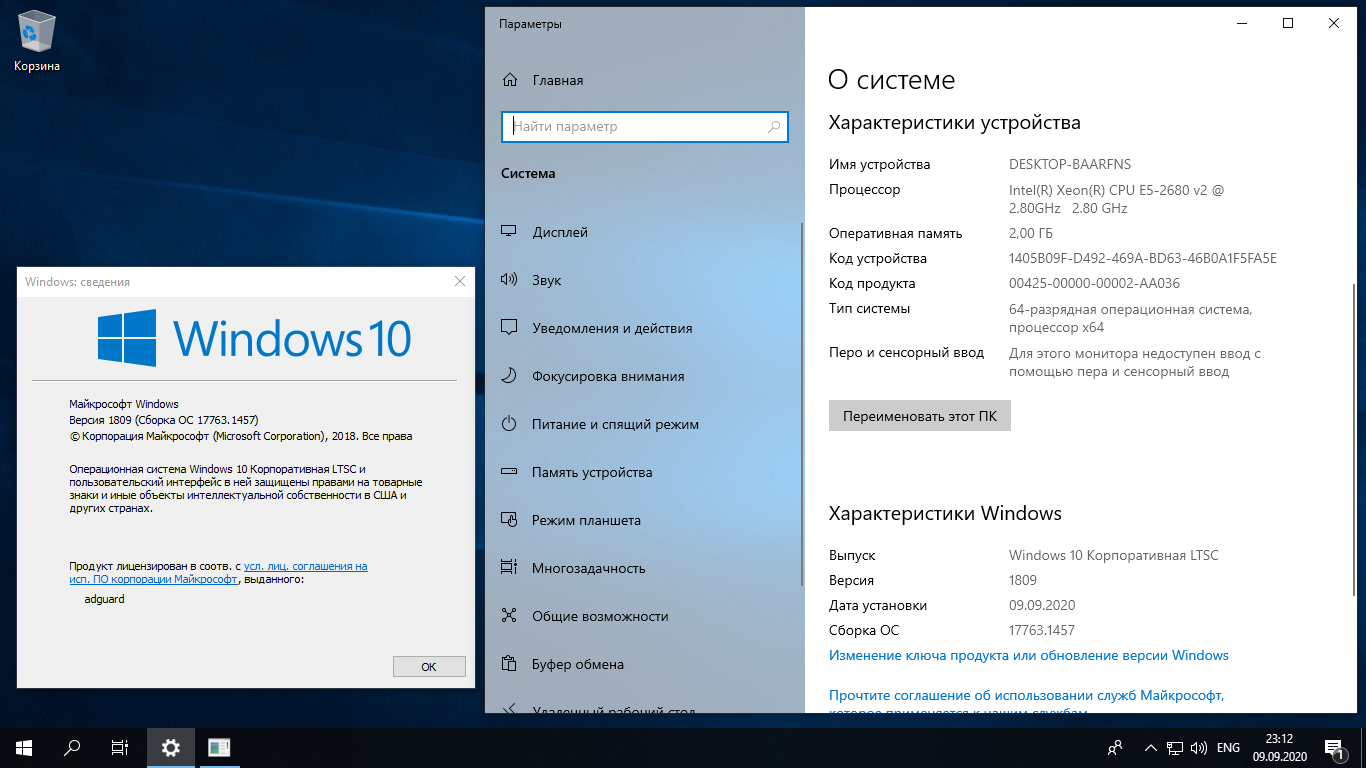Click OK in Windows: сведения dialog
Image resolution: width=1366 pixels, height=768 pixels.
click(429, 666)
